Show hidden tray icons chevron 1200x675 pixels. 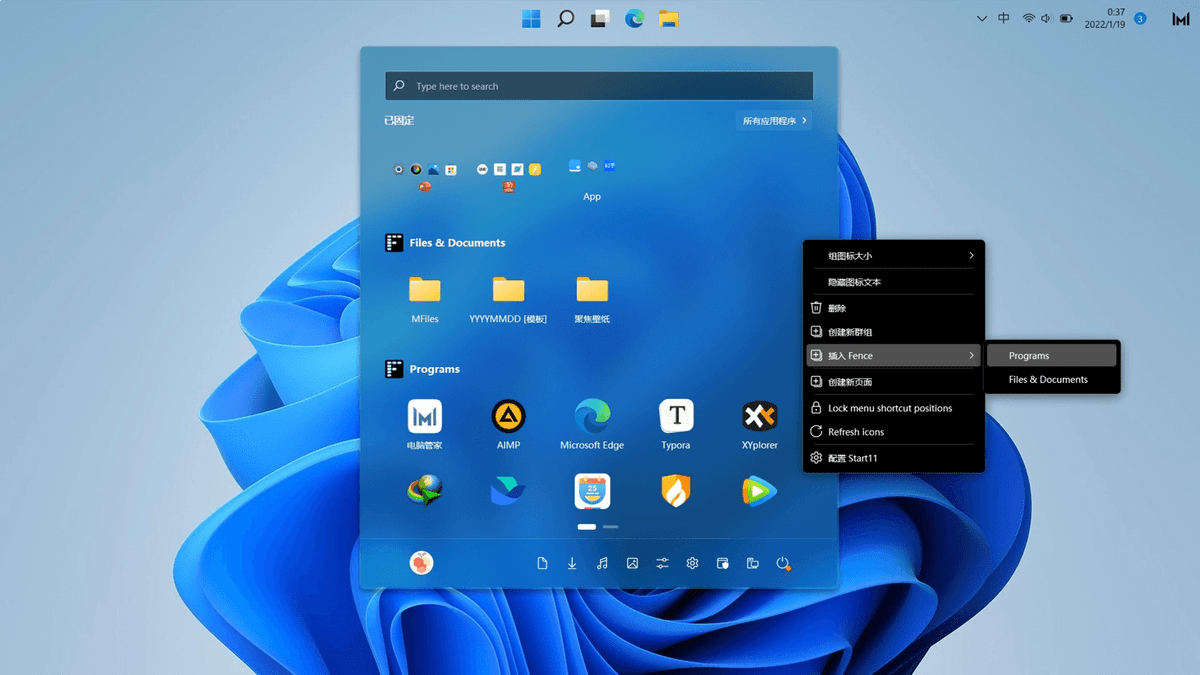[981, 19]
